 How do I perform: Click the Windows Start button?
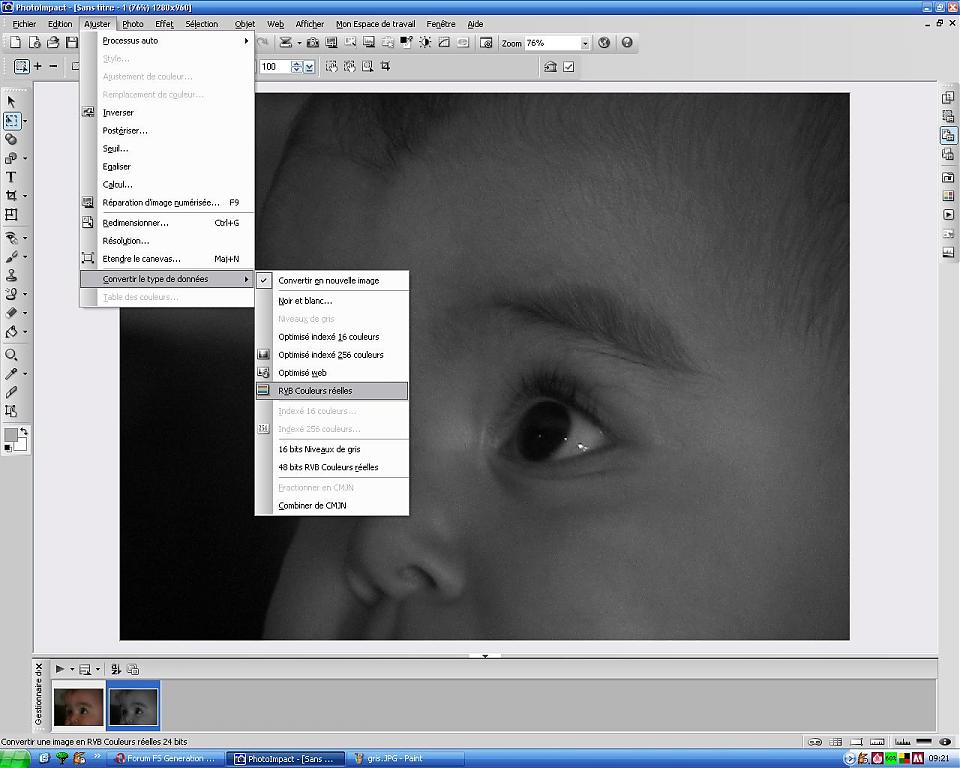[x=15, y=759]
